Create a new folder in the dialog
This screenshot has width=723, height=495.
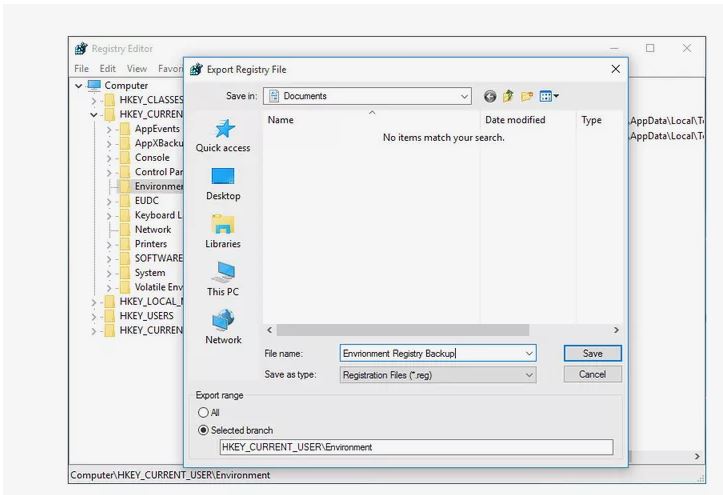(x=527, y=96)
